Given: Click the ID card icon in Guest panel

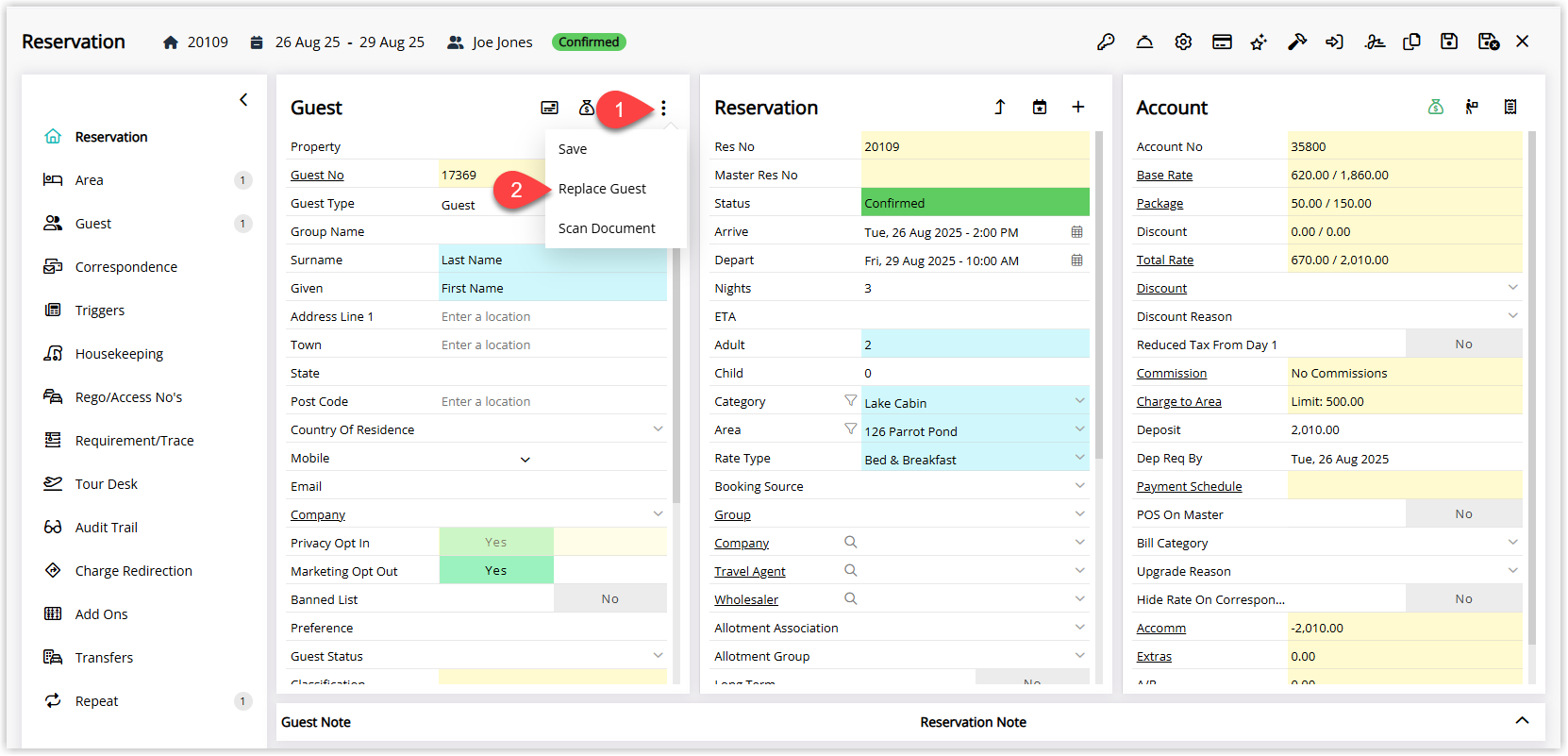Looking at the screenshot, I should pyautogui.click(x=549, y=108).
